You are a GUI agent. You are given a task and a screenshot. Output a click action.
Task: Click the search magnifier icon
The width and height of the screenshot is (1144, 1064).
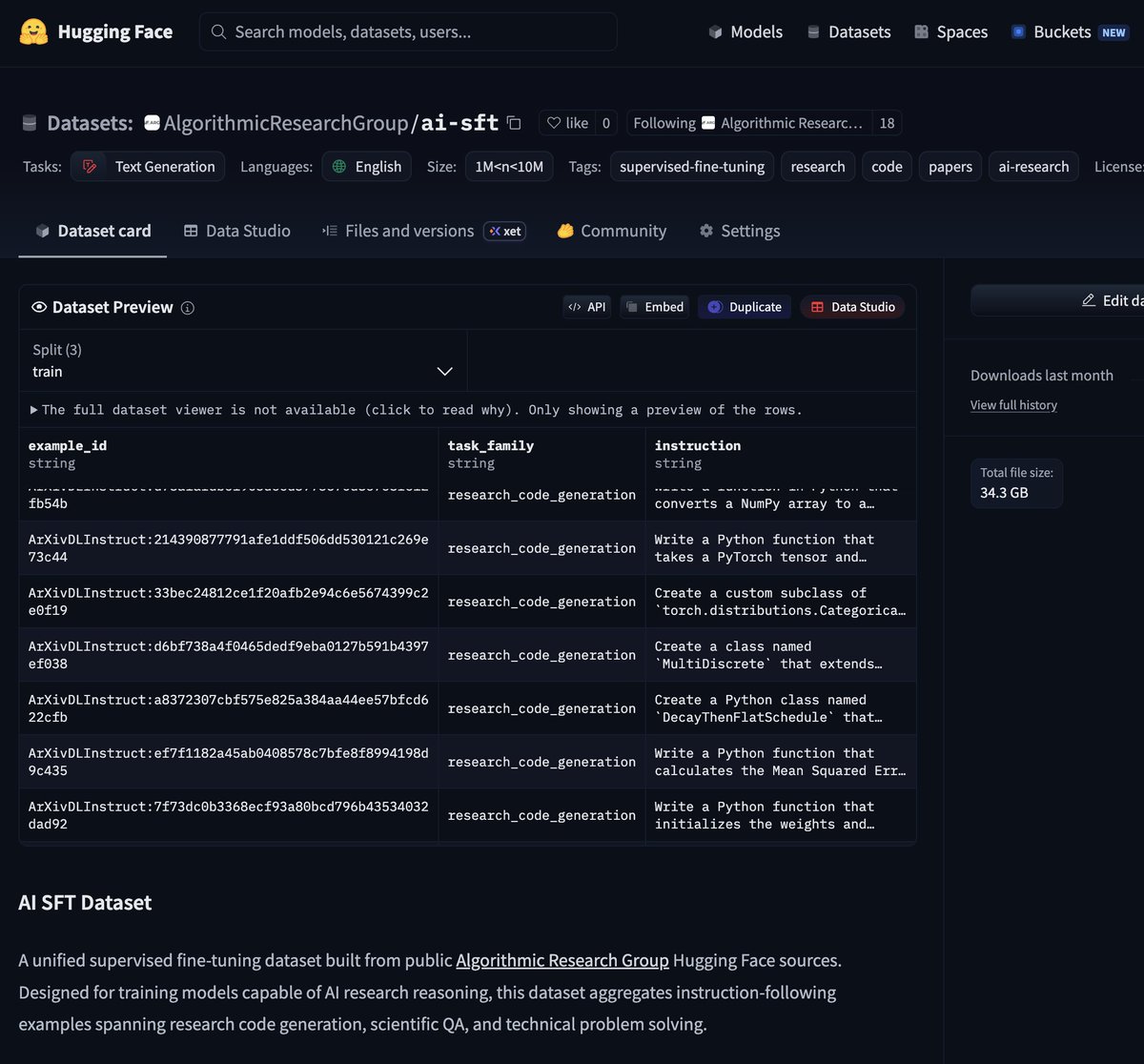tap(218, 31)
